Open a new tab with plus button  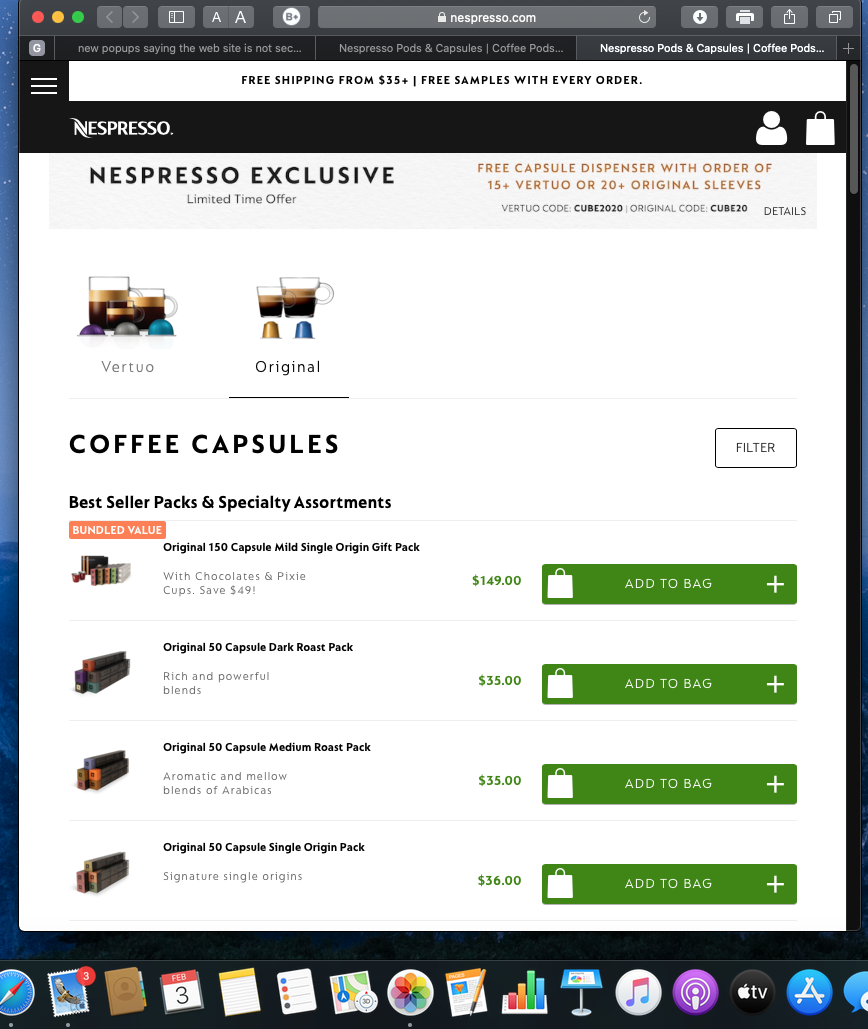[848, 48]
